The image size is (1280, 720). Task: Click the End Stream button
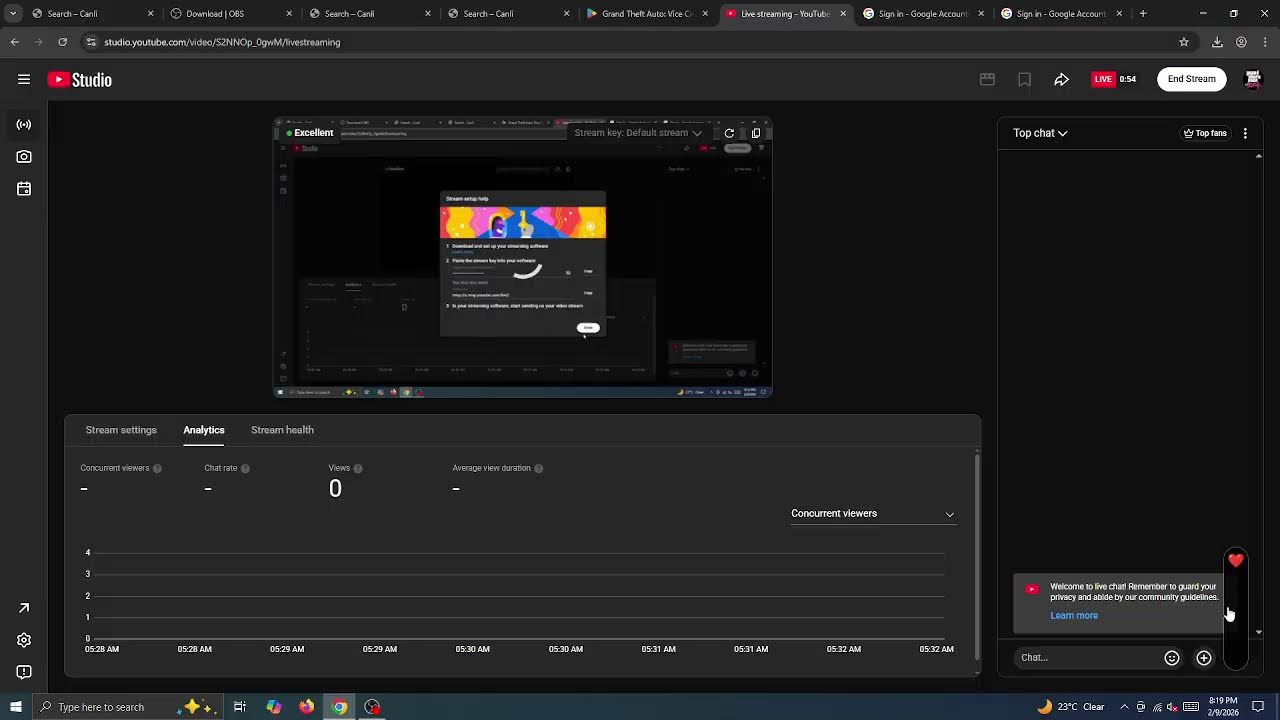pos(1192,79)
